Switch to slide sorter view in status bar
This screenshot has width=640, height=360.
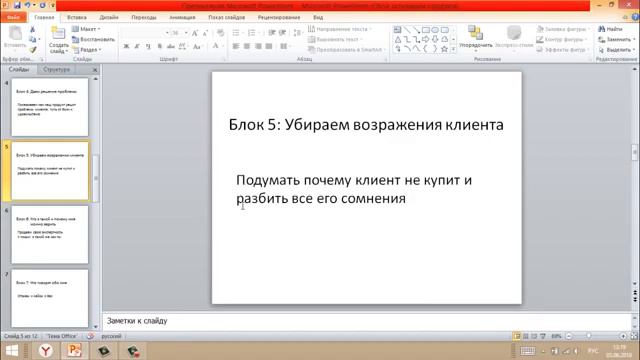tap(526, 336)
